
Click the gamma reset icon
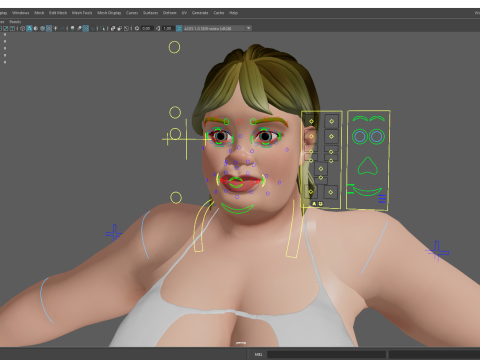point(158,28)
